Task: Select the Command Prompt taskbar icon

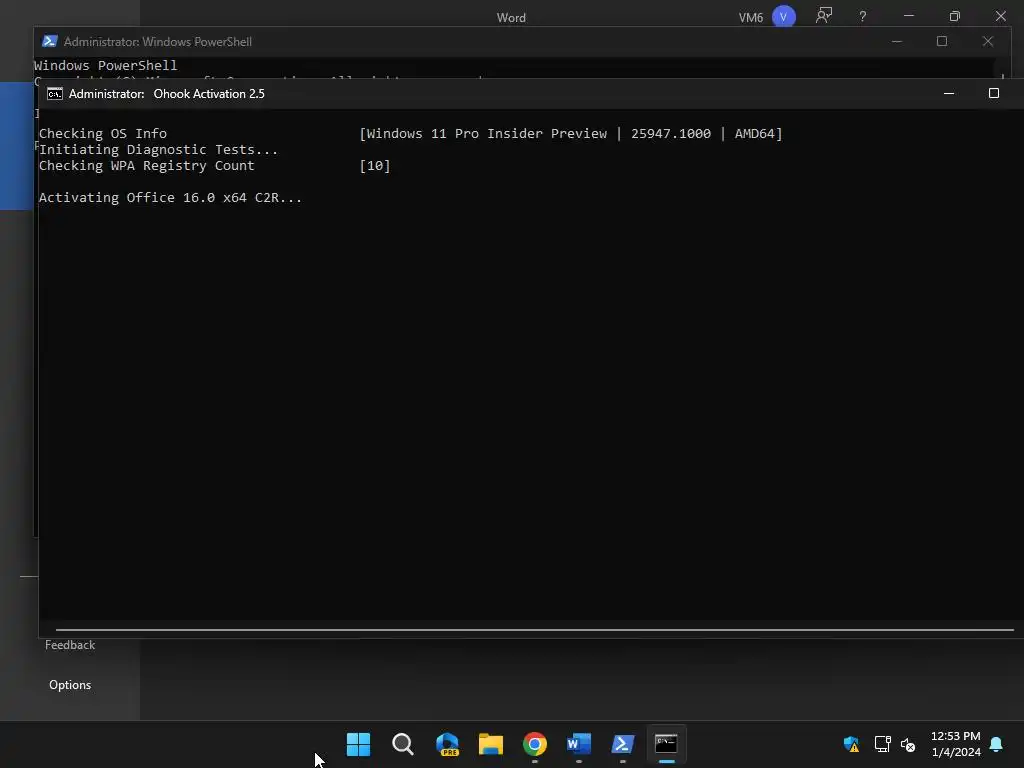Action: (x=666, y=744)
